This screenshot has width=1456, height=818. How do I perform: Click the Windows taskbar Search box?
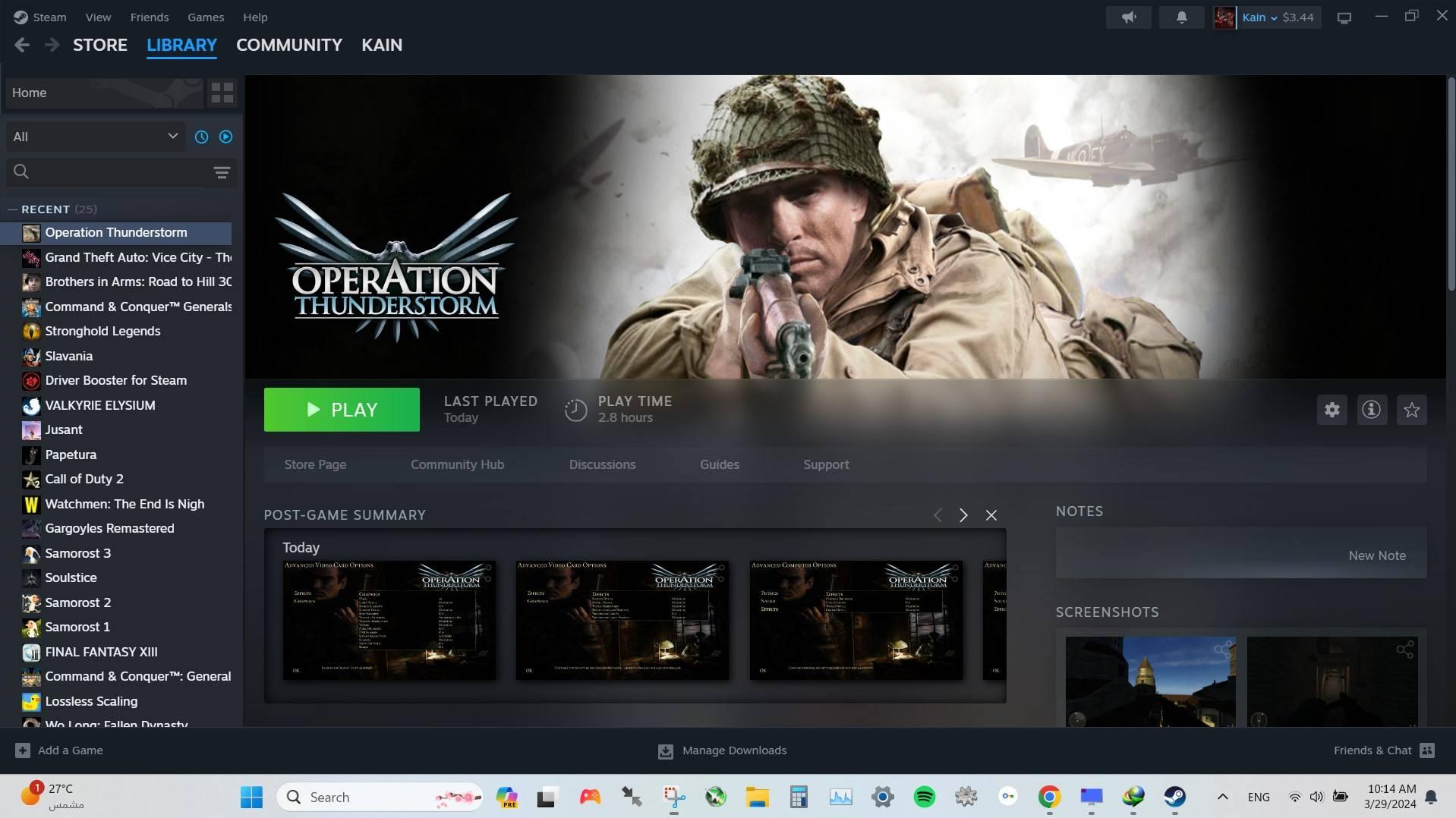(380, 797)
